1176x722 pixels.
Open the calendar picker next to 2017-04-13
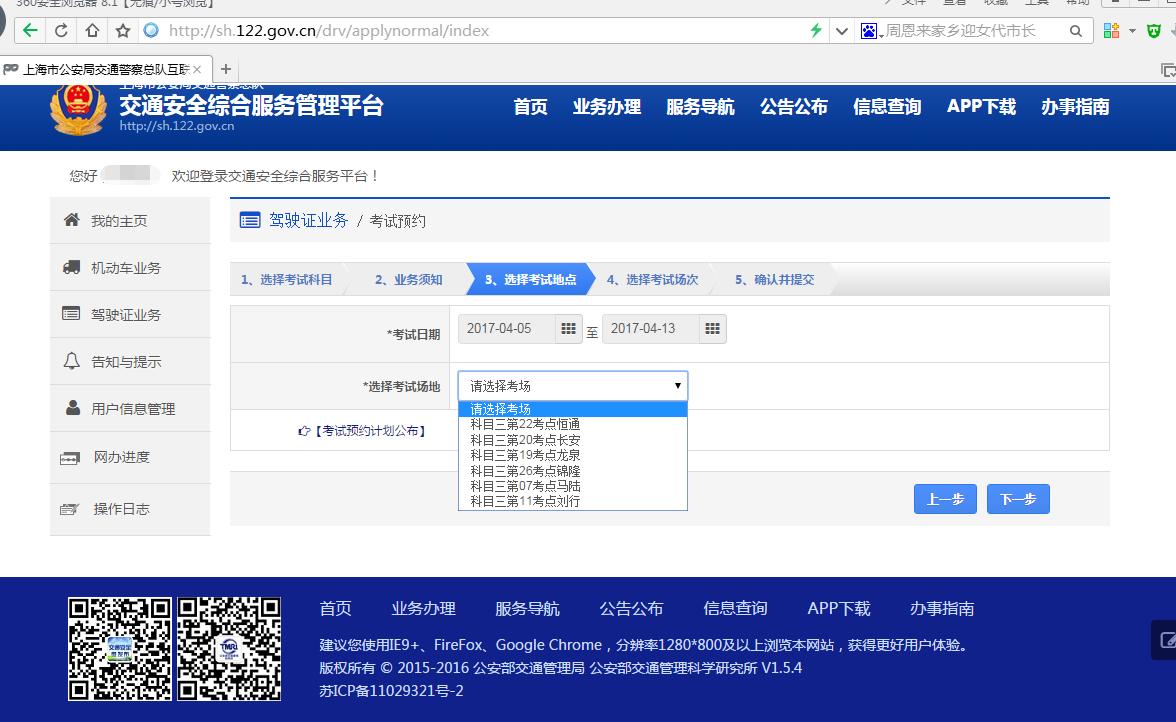pyautogui.click(x=712, y=327)
